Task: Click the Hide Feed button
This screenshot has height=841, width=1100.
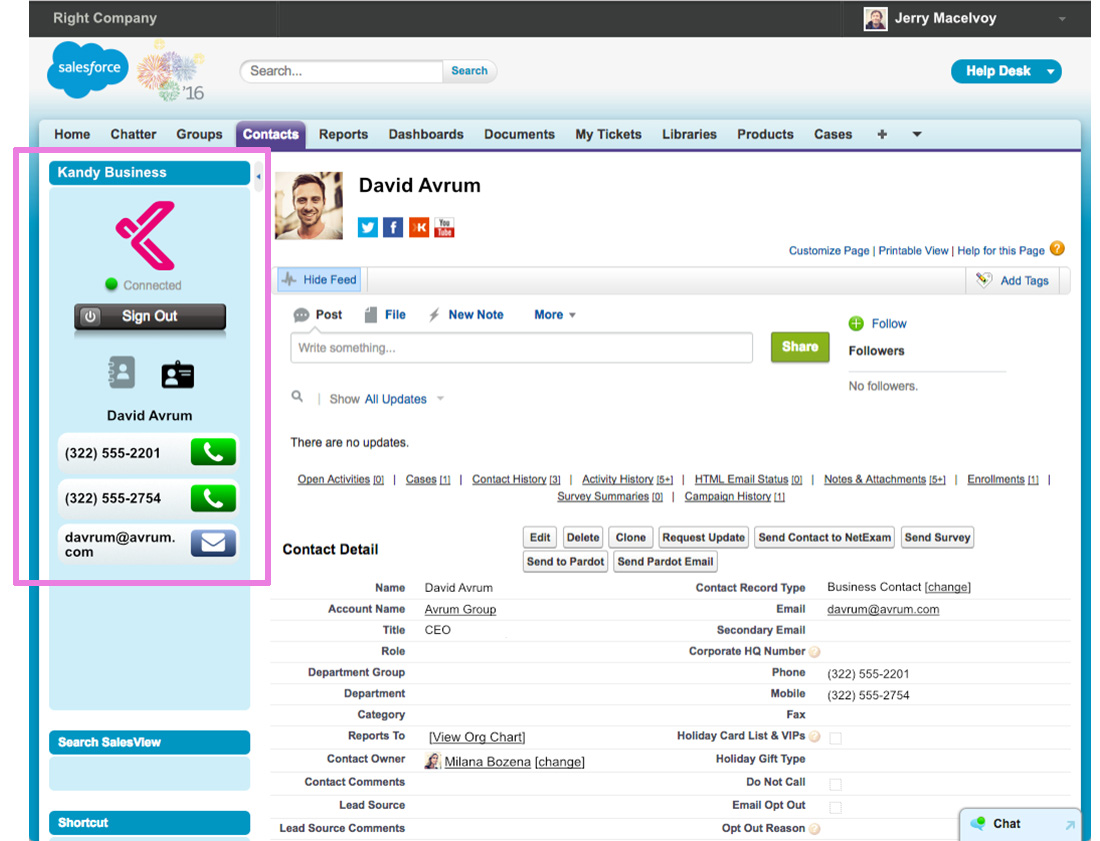Action: (319, 279)
